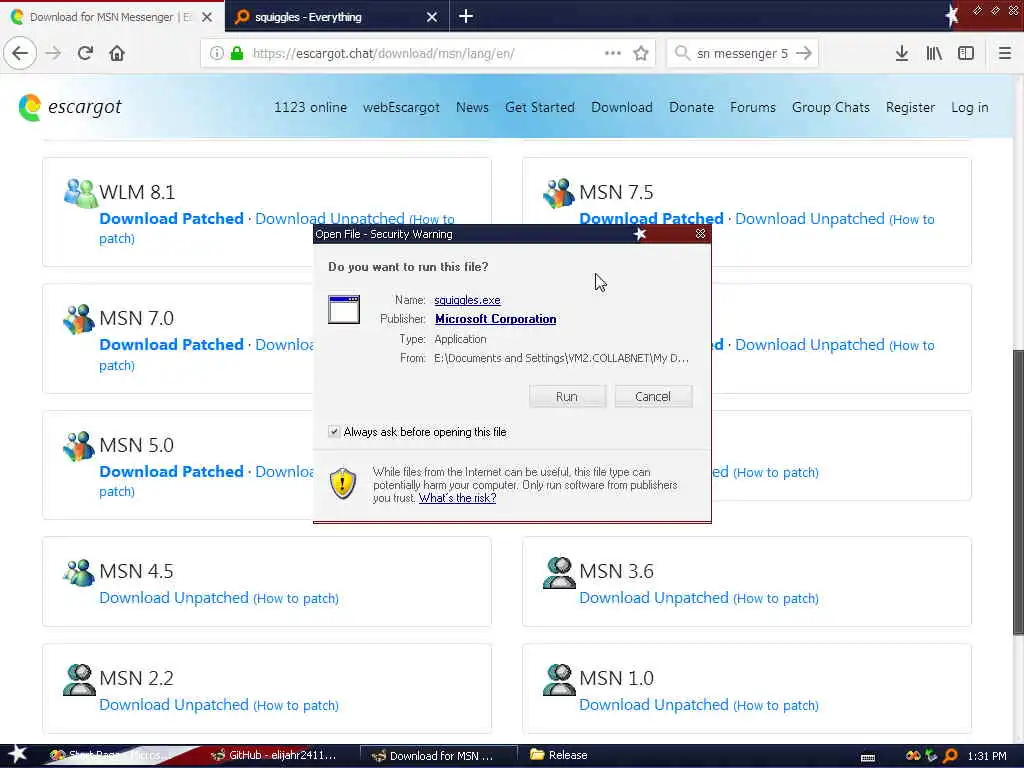Open the Download nav item

pos(622,107)
